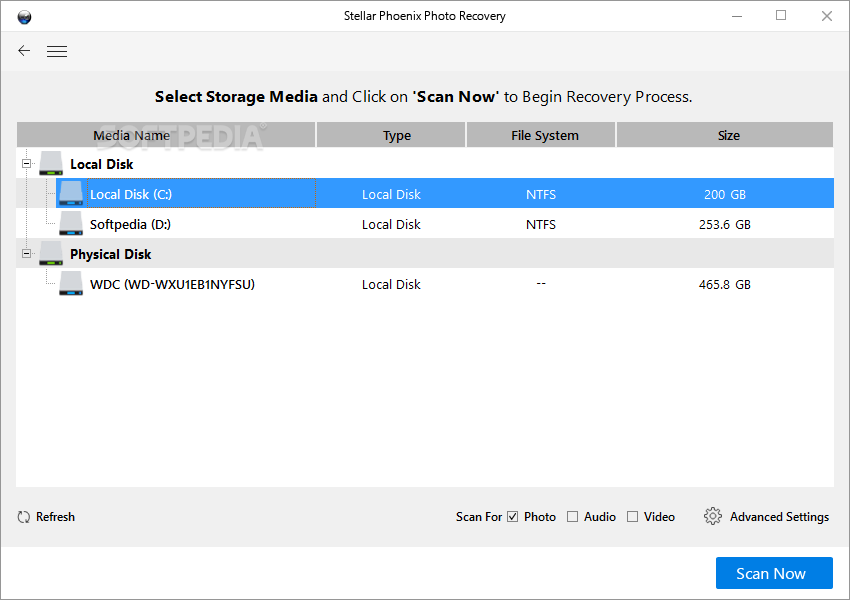
Task: Click the Photo label
Action: pos(540,517)
